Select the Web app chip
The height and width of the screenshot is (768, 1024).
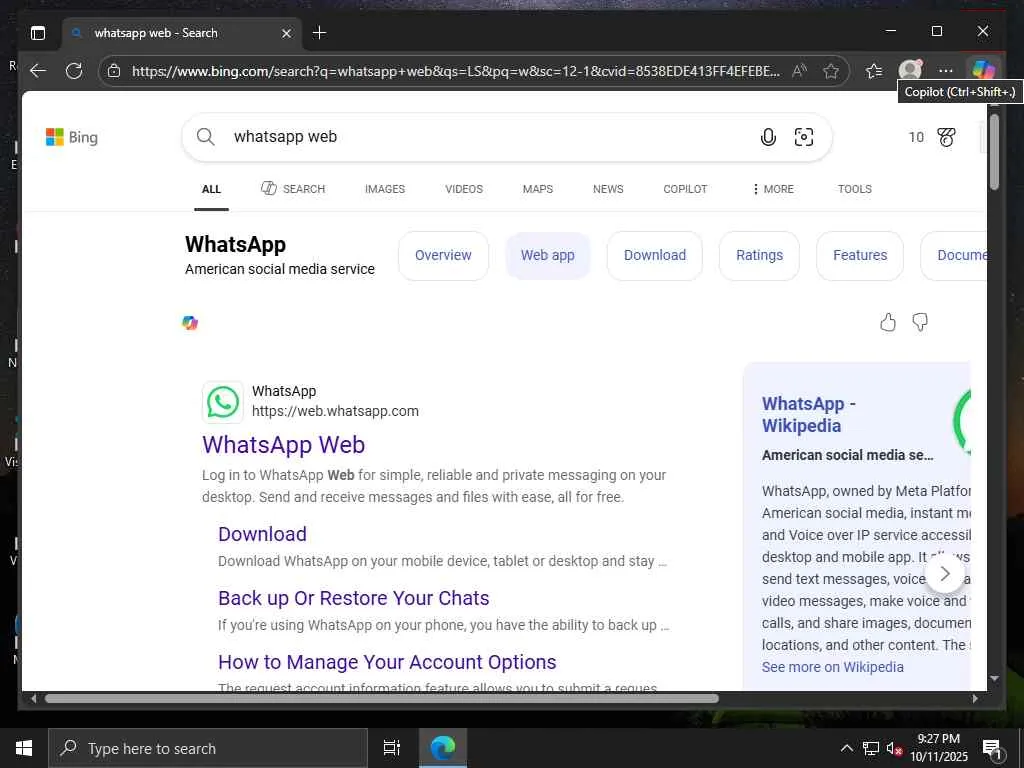[x=548, y=255]
